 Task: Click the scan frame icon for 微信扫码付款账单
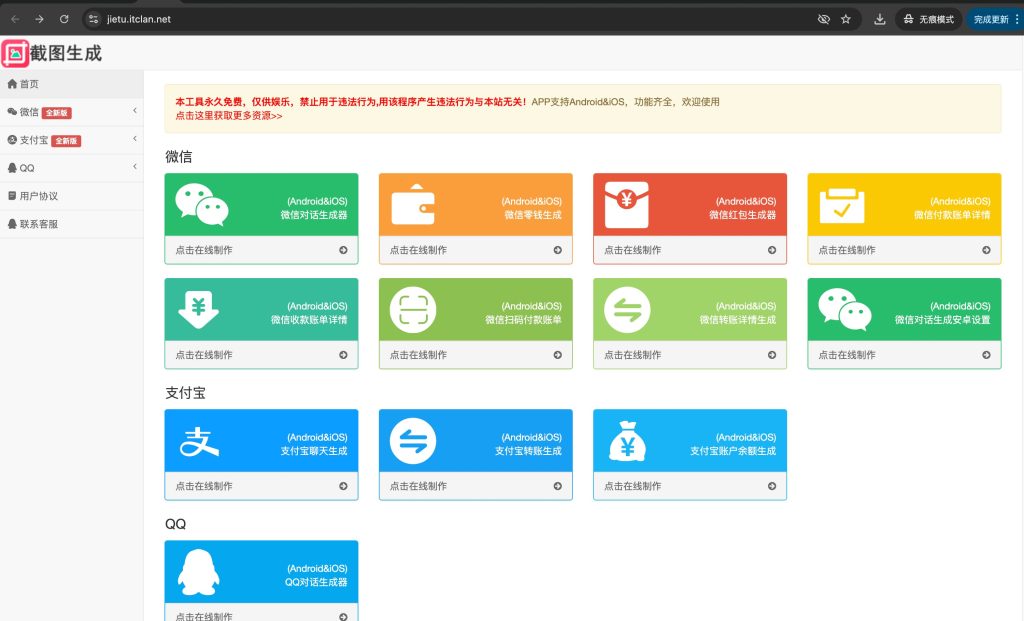click(x=413, y=310)
